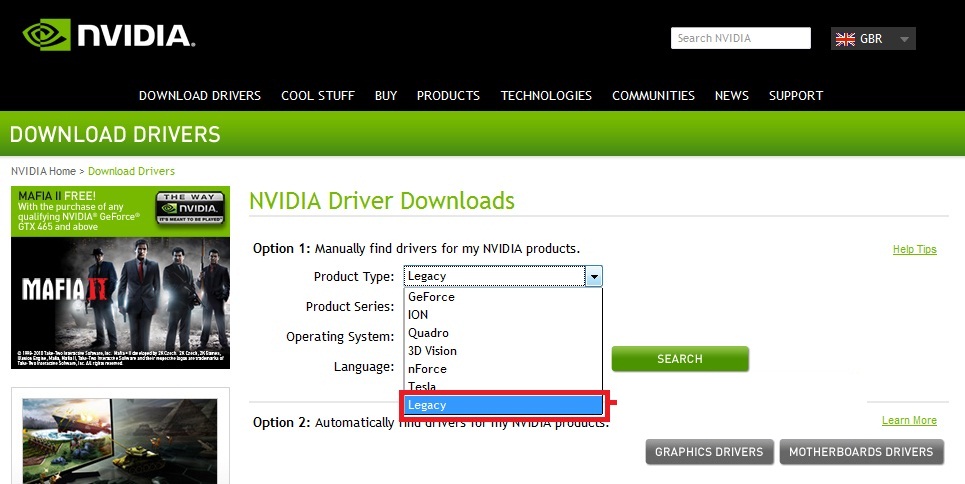Focus the Search NVIDIA field
The image size is (965, 484).
pyautogui.click(x=740, y=38)
